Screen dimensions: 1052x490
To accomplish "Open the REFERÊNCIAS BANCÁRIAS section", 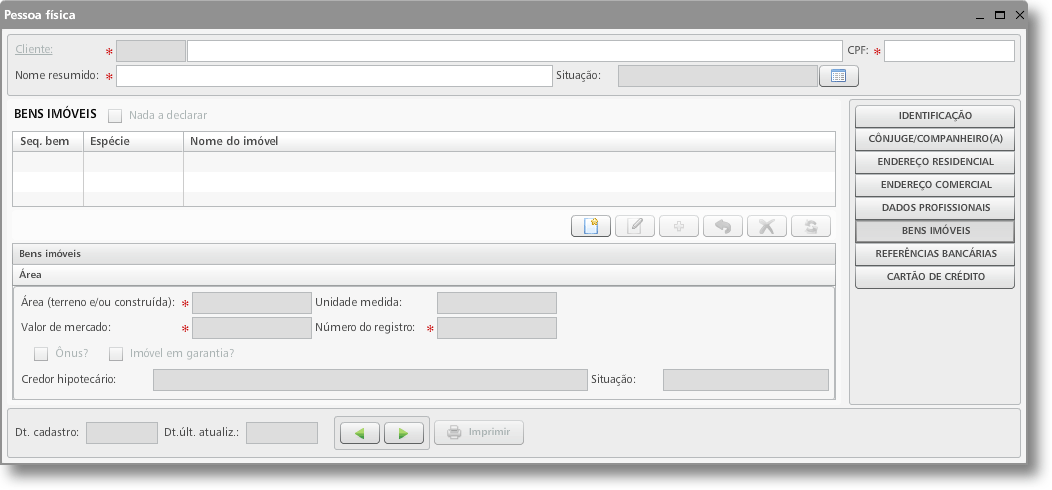I will pos(935,254).
